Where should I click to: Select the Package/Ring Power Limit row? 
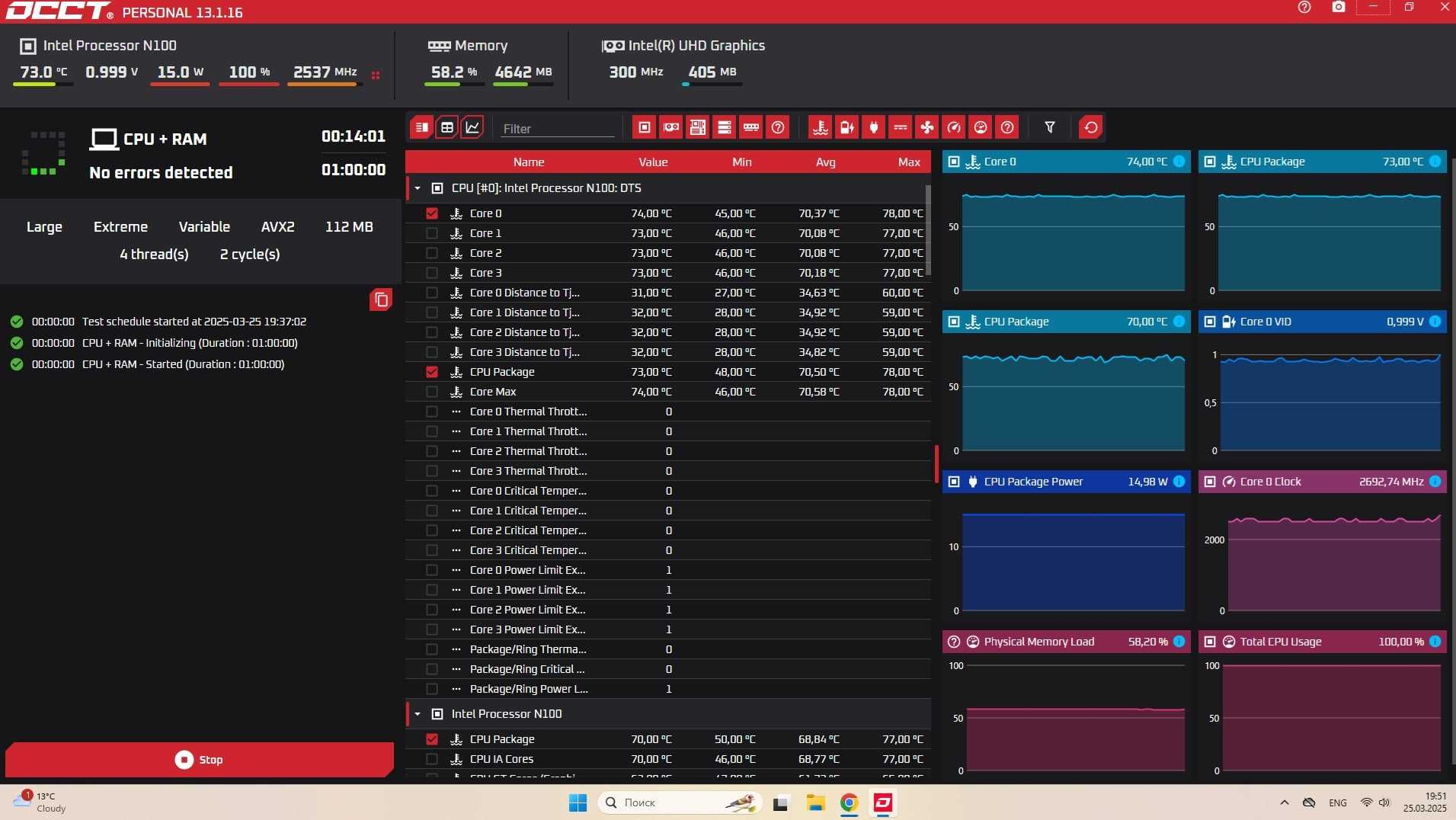coord(668,689)
